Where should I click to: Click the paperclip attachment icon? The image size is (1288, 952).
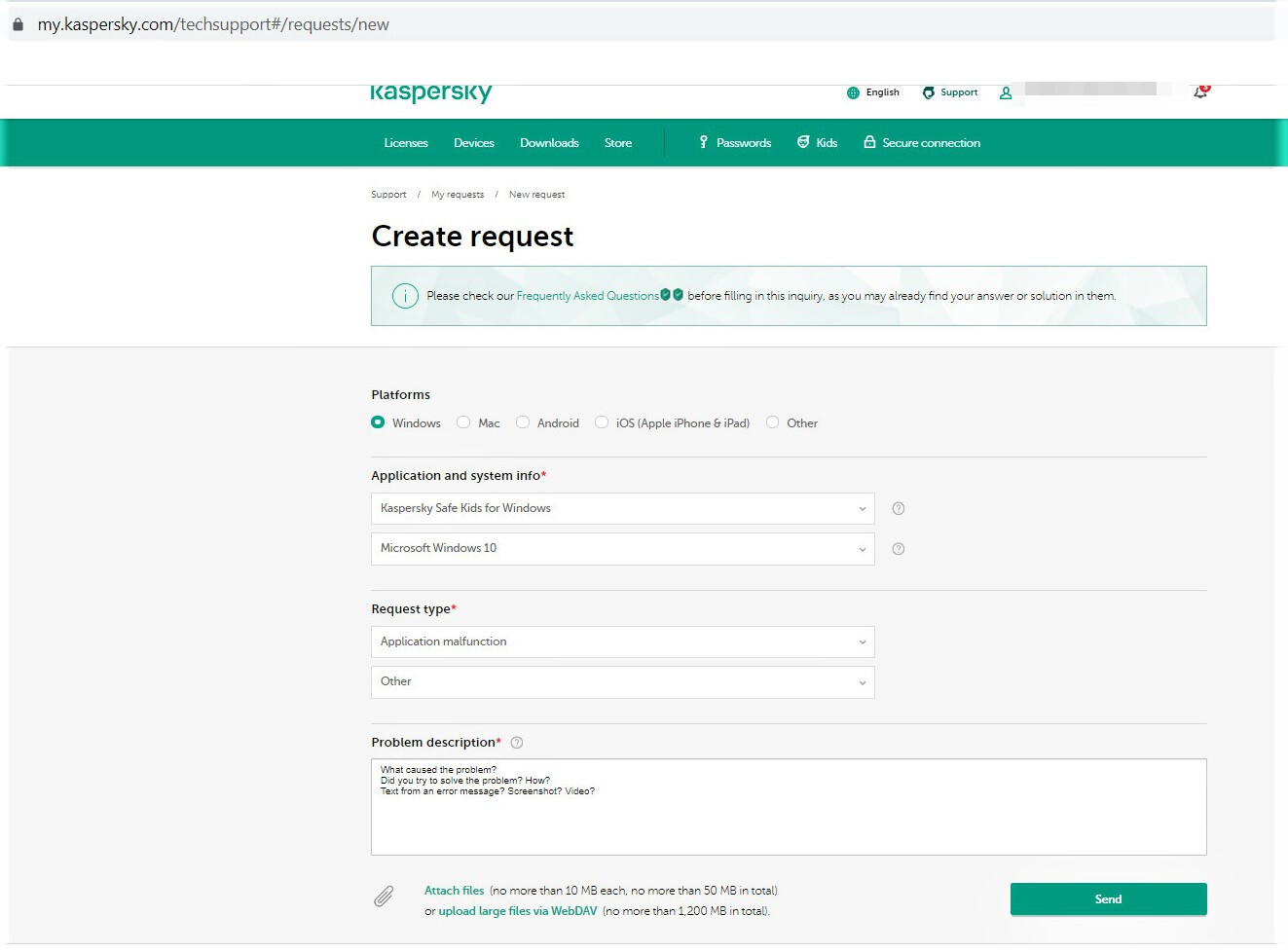[x=384, y=897]
